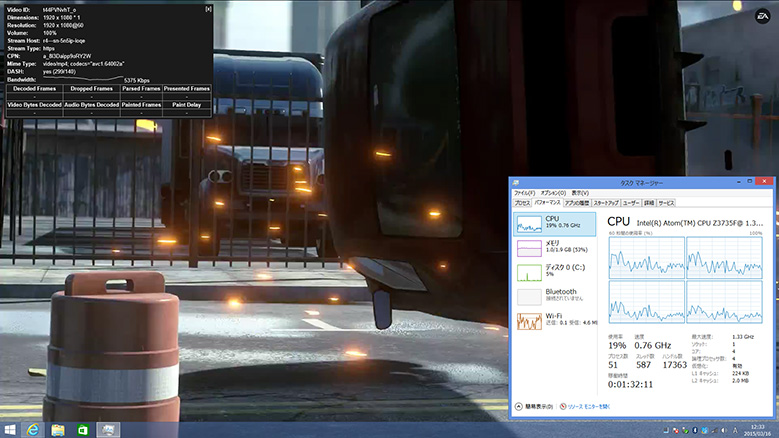The image size is (779, 438).
Task: Click the IME 'A' input indicator
Action: tap(735, 431)
